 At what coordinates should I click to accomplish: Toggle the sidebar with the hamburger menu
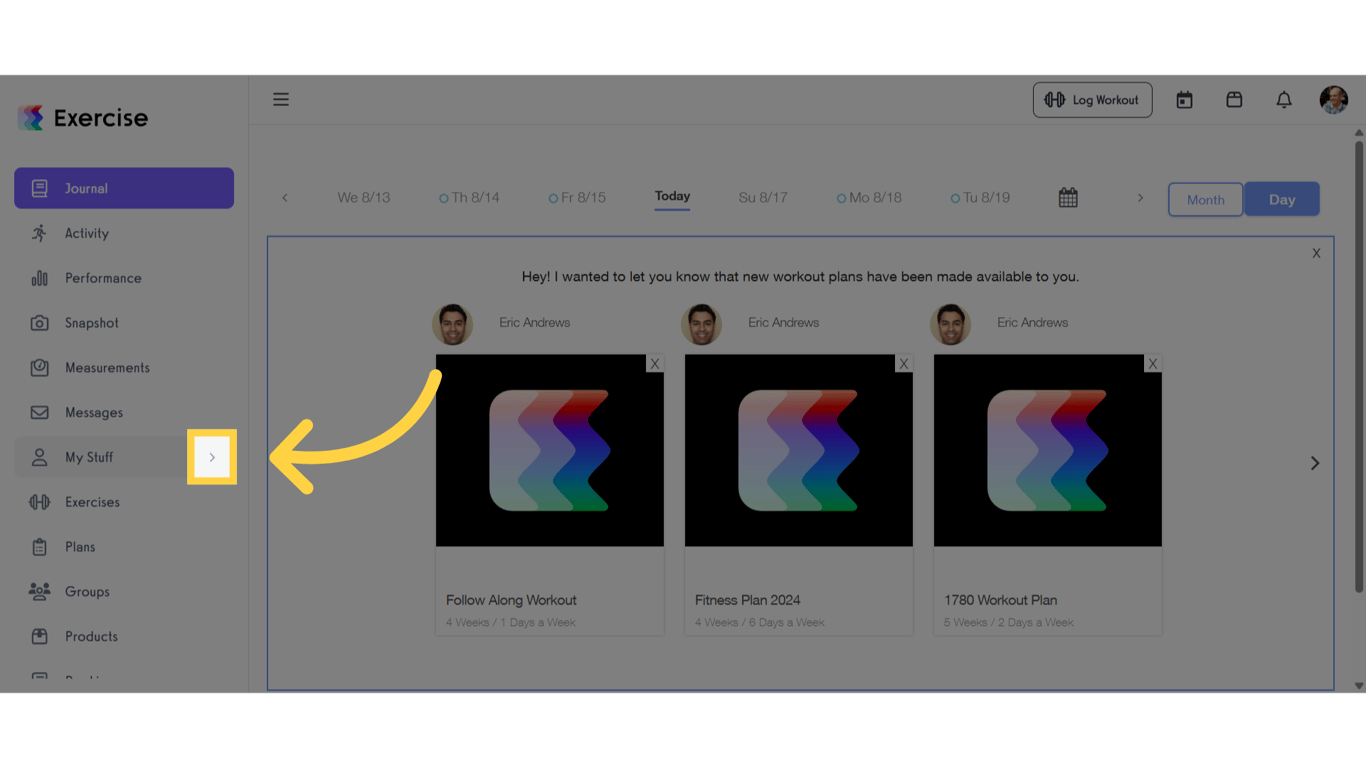[281, 99]
